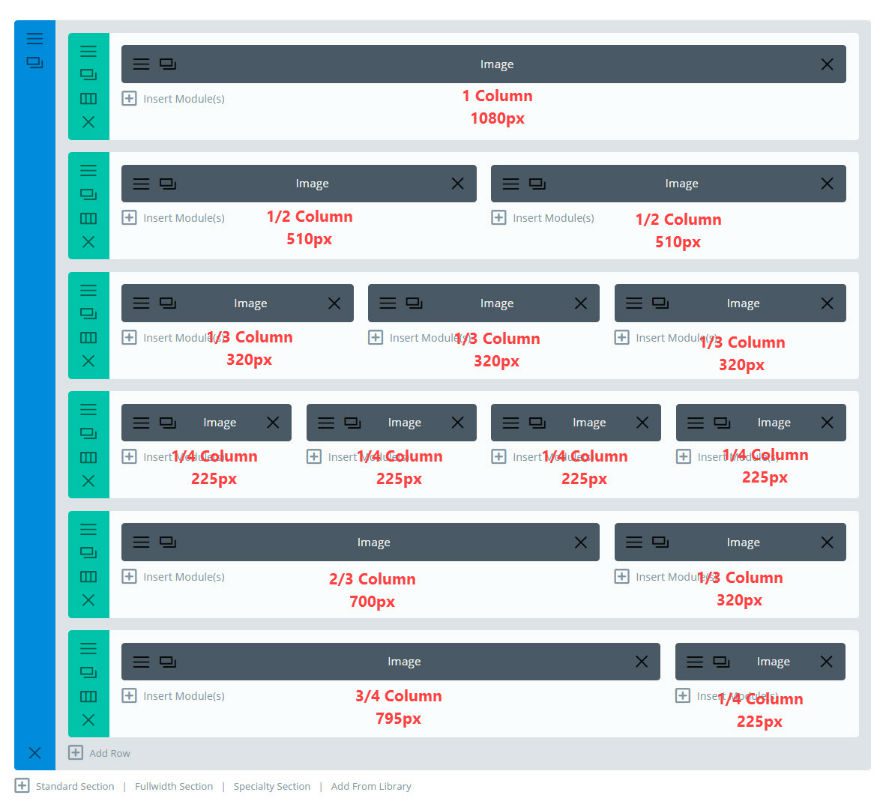Clone the two half-column row

(88, 194)
